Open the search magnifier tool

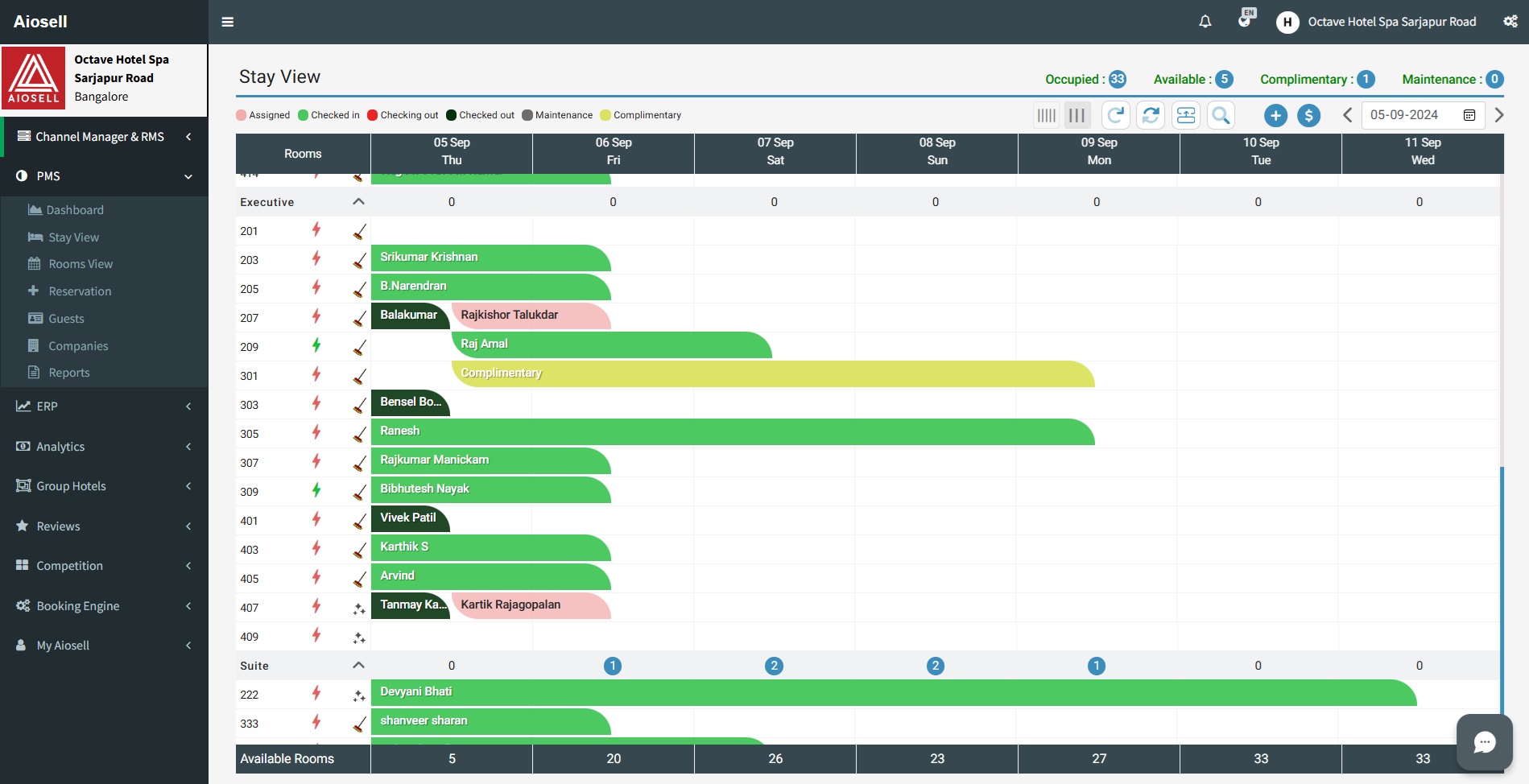(x=1221, y=116)
